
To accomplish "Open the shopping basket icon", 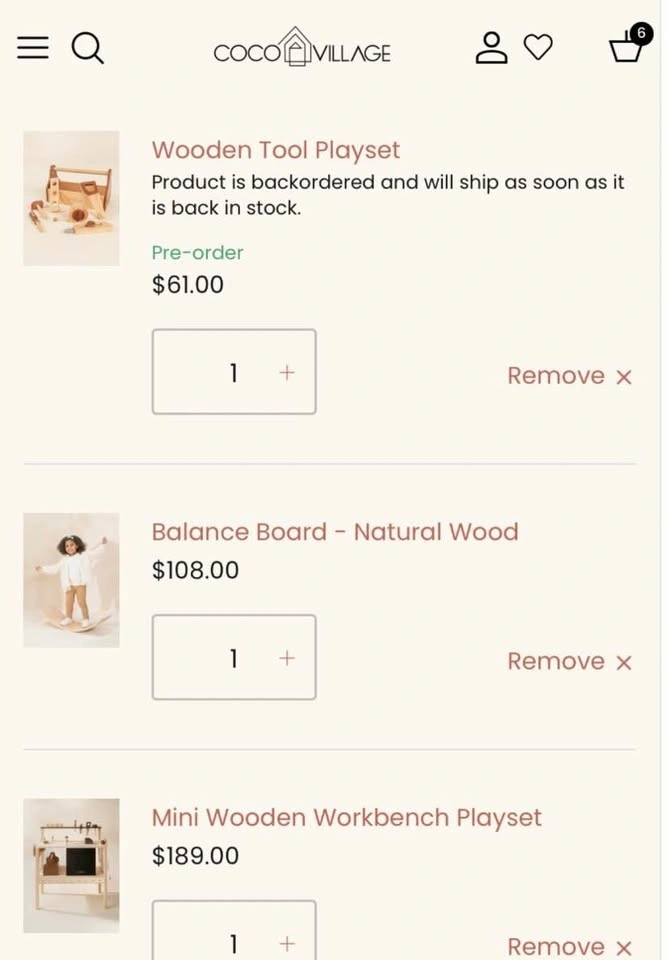I will click(x=627, y=46).
